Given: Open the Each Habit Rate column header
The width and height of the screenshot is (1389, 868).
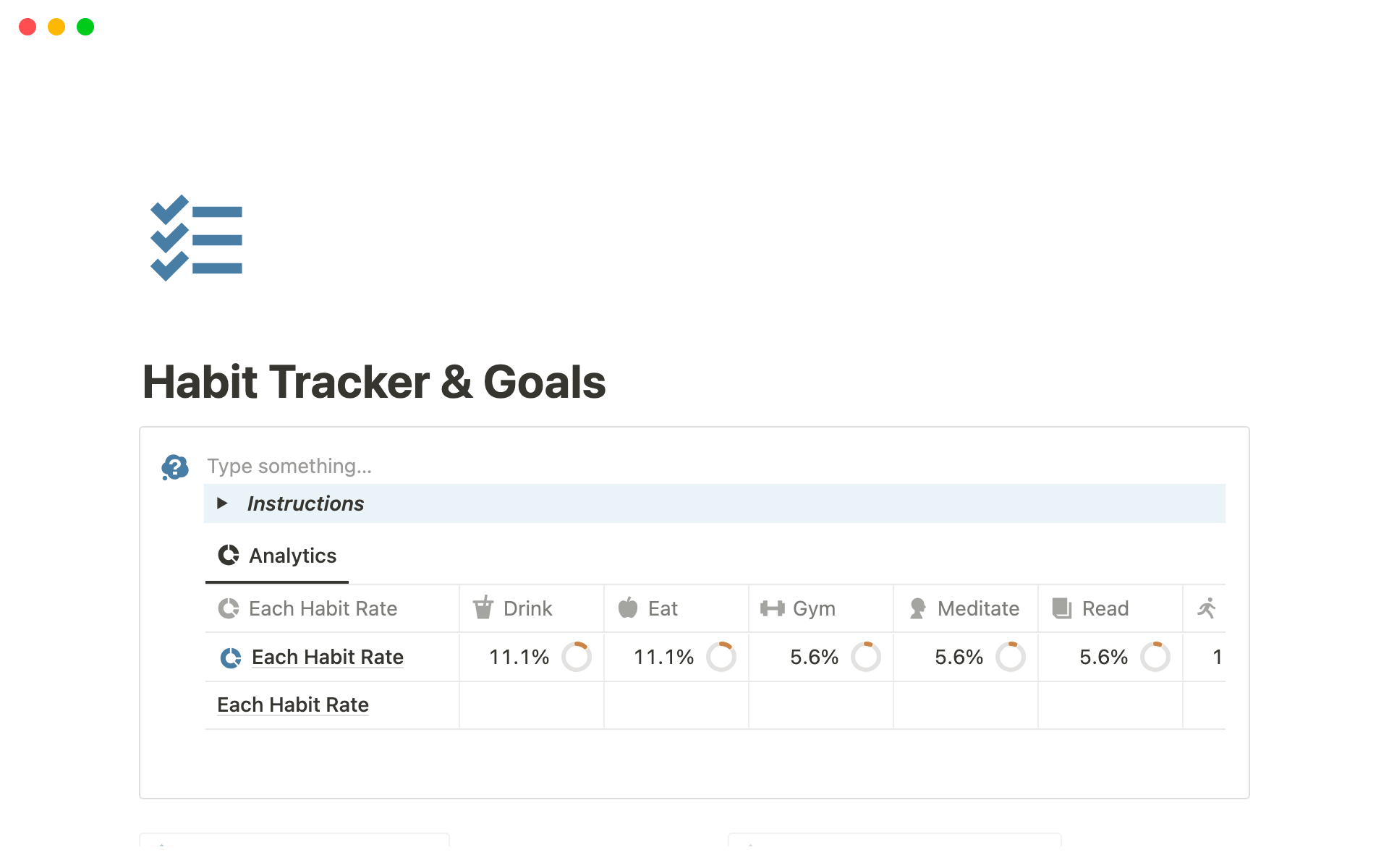Looking at the screenshot, I should coord(323,608).
